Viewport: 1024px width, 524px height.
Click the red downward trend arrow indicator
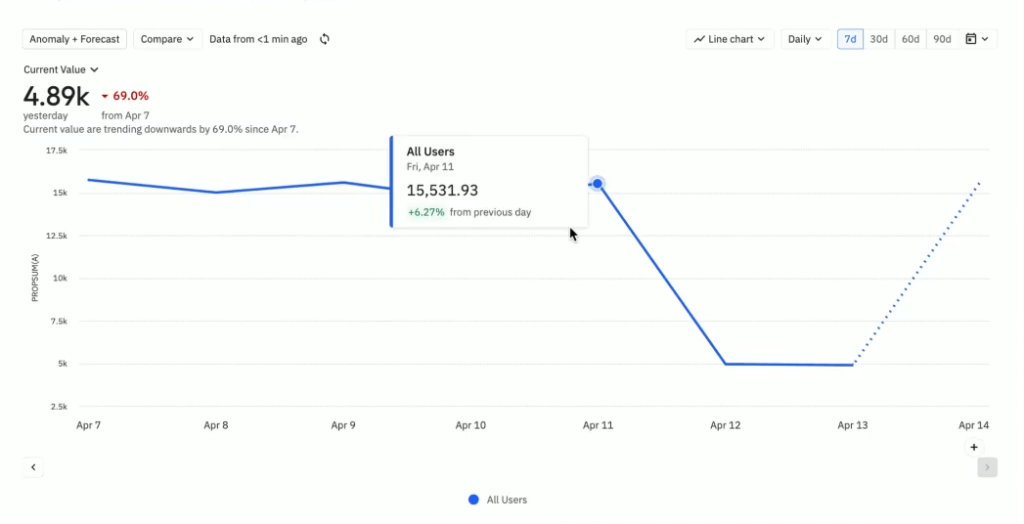coord(105,97)
